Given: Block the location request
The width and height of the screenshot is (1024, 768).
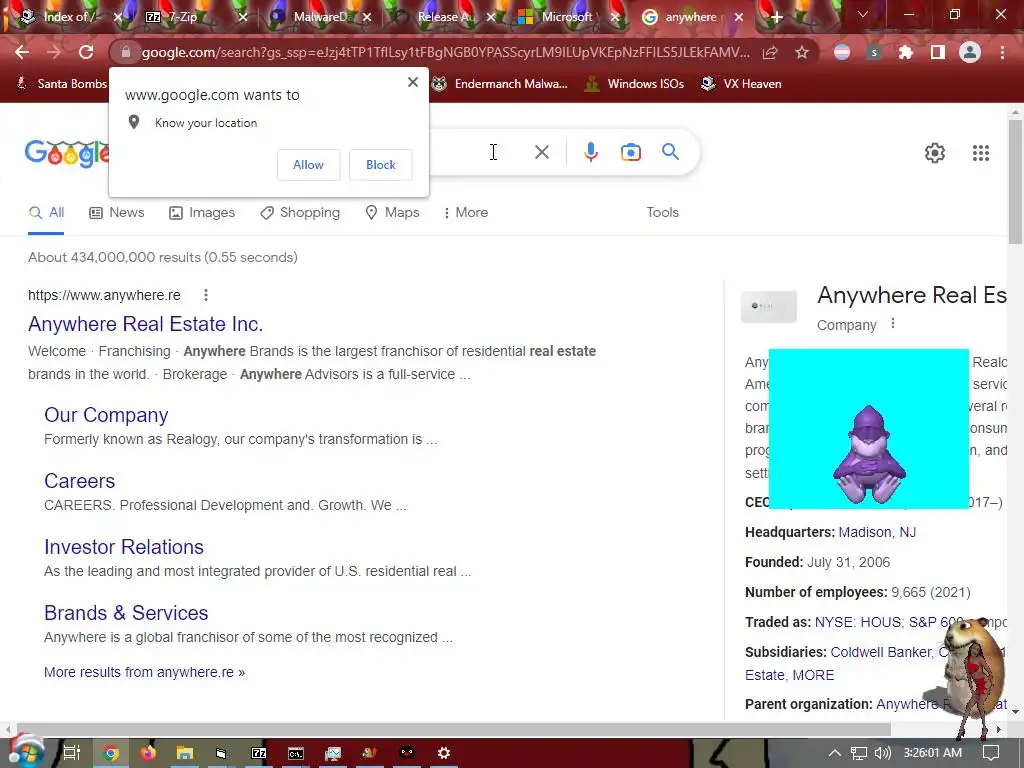Looking at the screenshot, I should tap(381, 165).
